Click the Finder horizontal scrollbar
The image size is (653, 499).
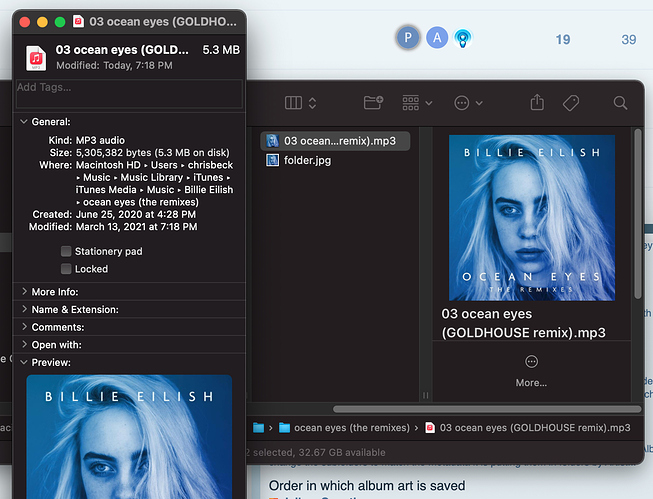coord(487,409)
